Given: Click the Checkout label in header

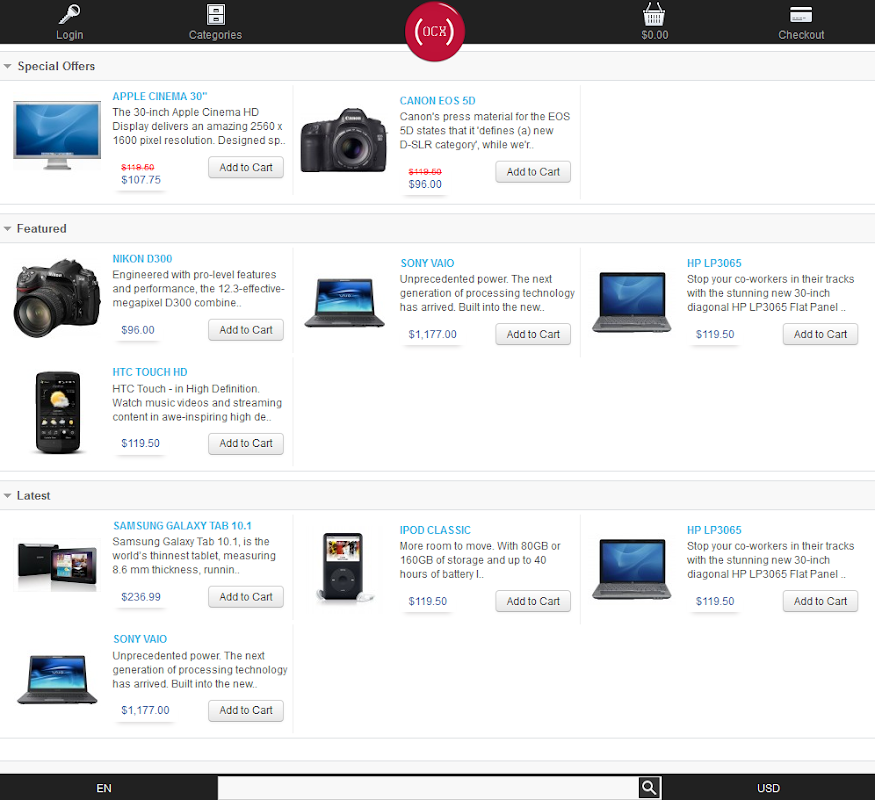Looking at the screenshot, I should click(801, 35).
